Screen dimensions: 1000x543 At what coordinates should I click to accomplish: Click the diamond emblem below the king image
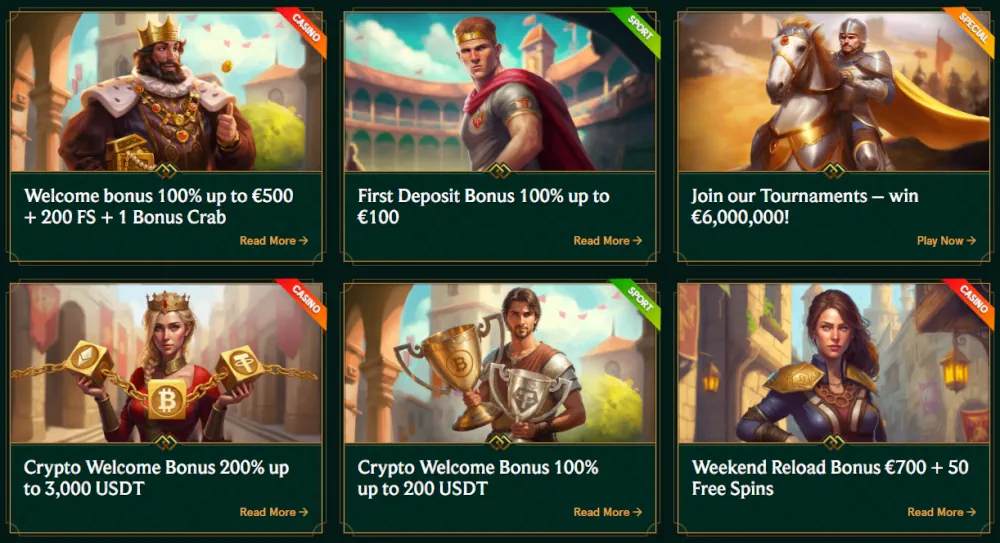pos(165,170)
